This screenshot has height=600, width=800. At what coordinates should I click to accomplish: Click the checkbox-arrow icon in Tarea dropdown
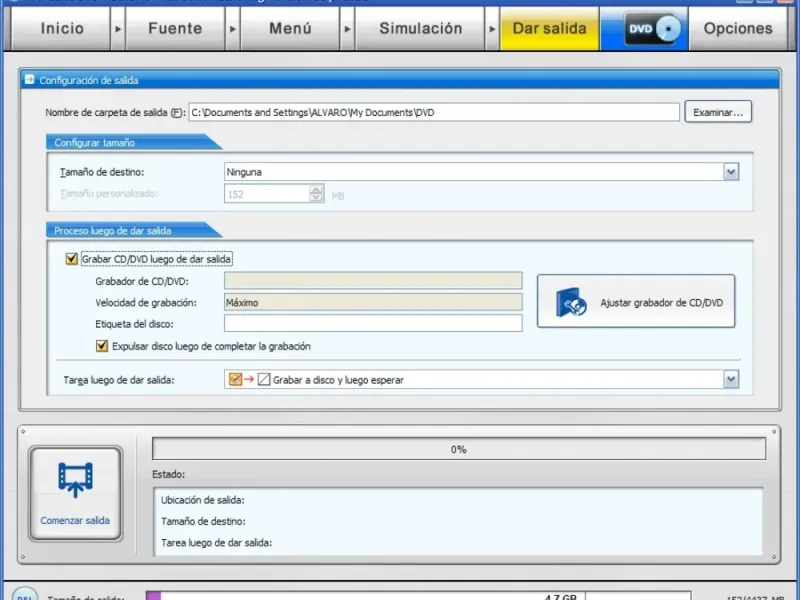click(x=249, y=380)
